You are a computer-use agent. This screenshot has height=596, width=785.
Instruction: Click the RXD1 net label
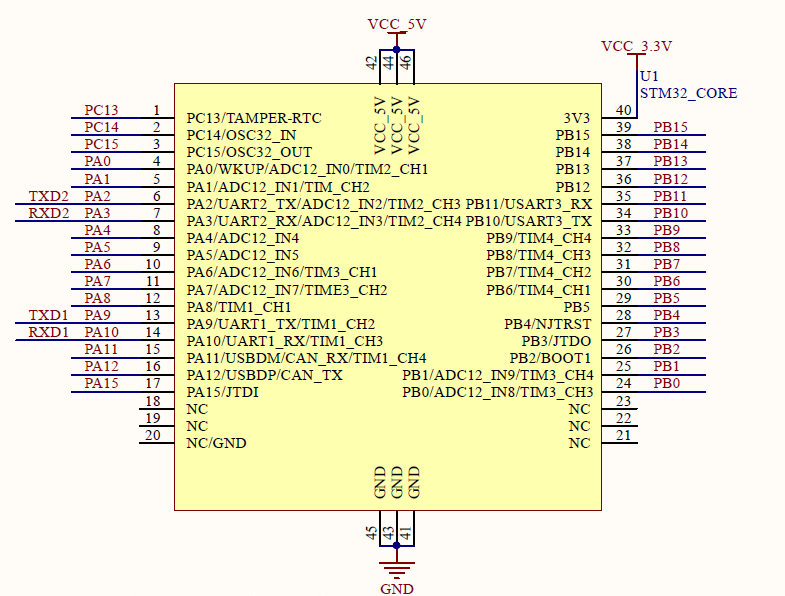(49, 332)
